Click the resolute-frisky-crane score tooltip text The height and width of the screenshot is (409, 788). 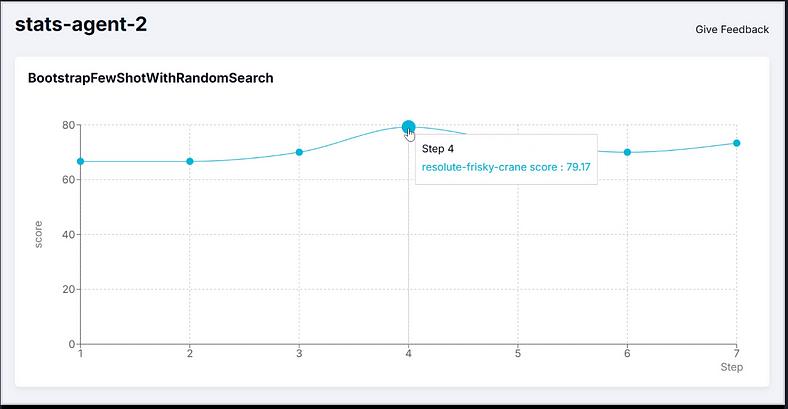point(506,167)
